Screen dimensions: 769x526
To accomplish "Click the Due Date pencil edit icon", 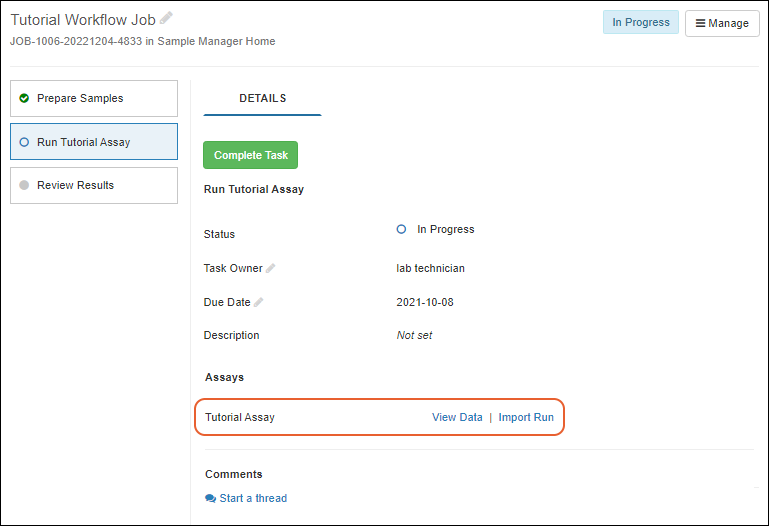I will (x=259, y=302).
